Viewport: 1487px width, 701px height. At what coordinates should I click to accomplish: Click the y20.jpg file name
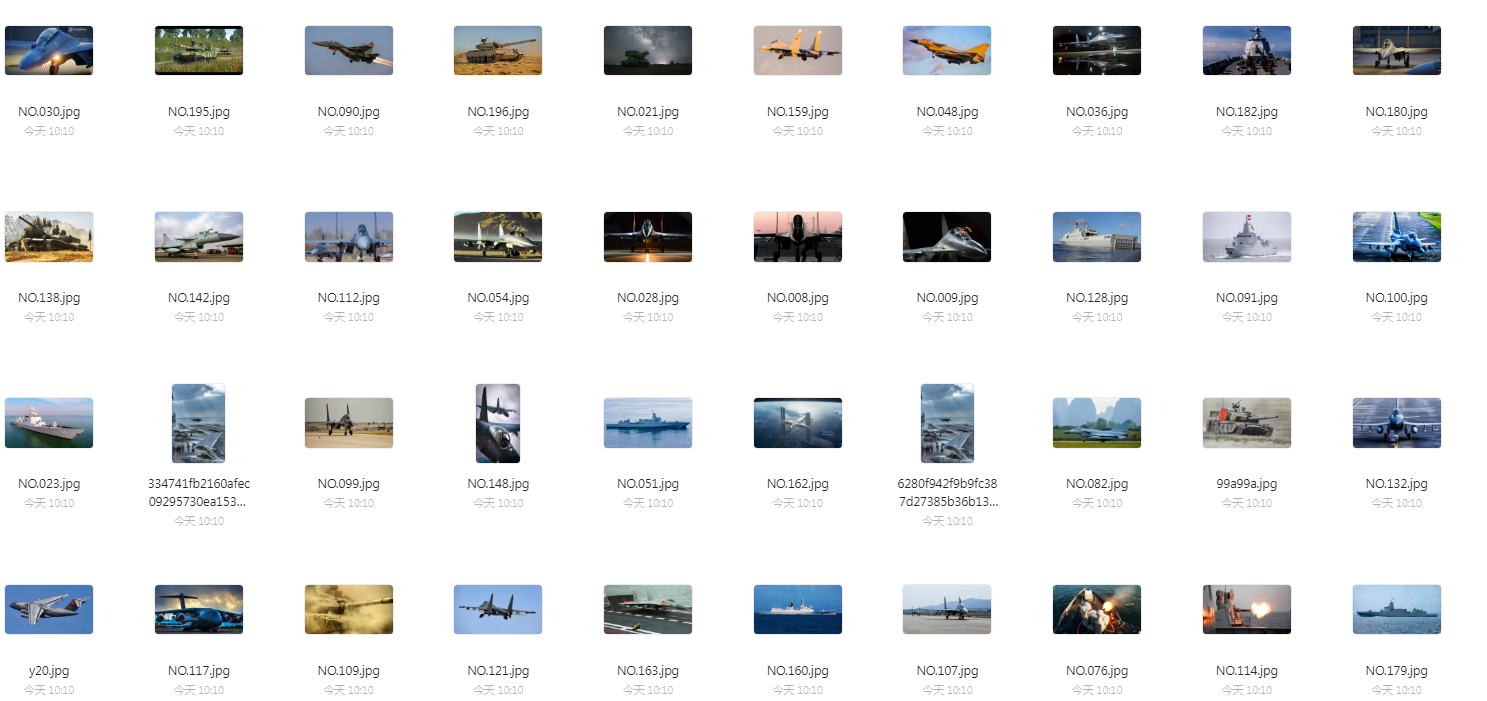(49, 671)
